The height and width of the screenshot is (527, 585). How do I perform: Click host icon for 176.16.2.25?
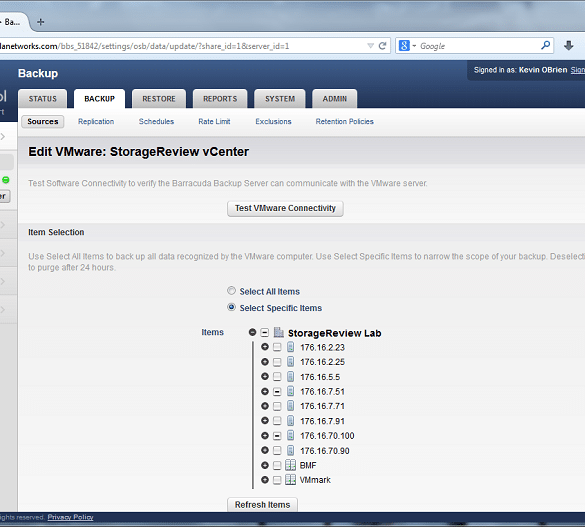coord(291,362)
